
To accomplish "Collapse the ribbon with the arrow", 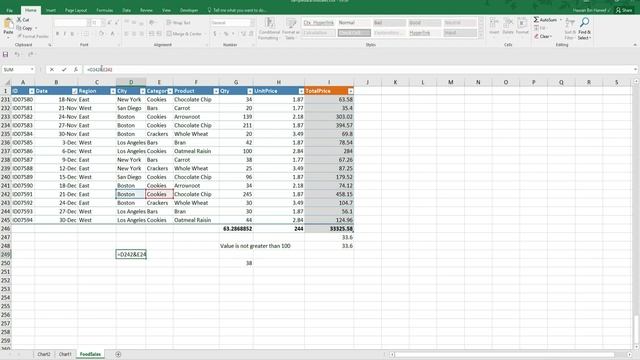I will point(635,45).
